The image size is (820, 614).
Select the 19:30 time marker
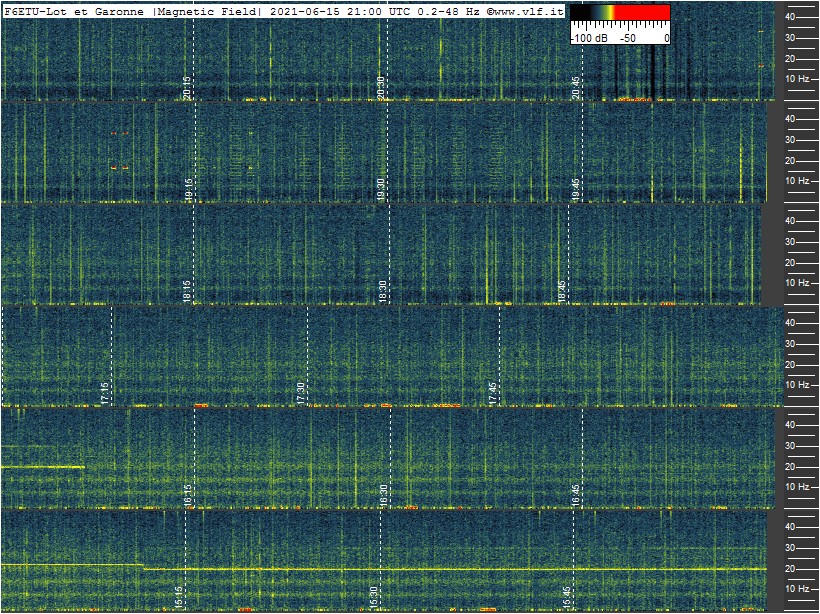coord(382,189)
